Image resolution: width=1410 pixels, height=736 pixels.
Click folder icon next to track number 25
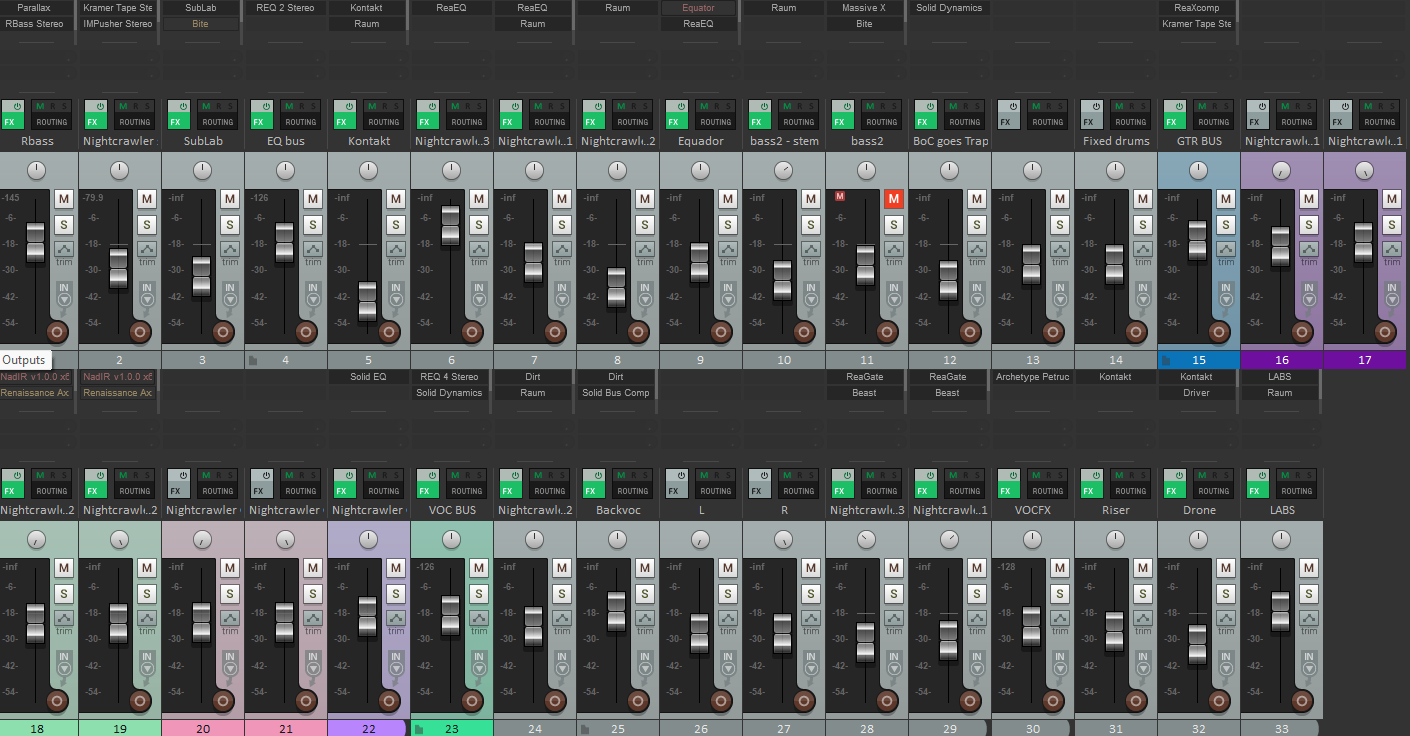coord(585,729)
